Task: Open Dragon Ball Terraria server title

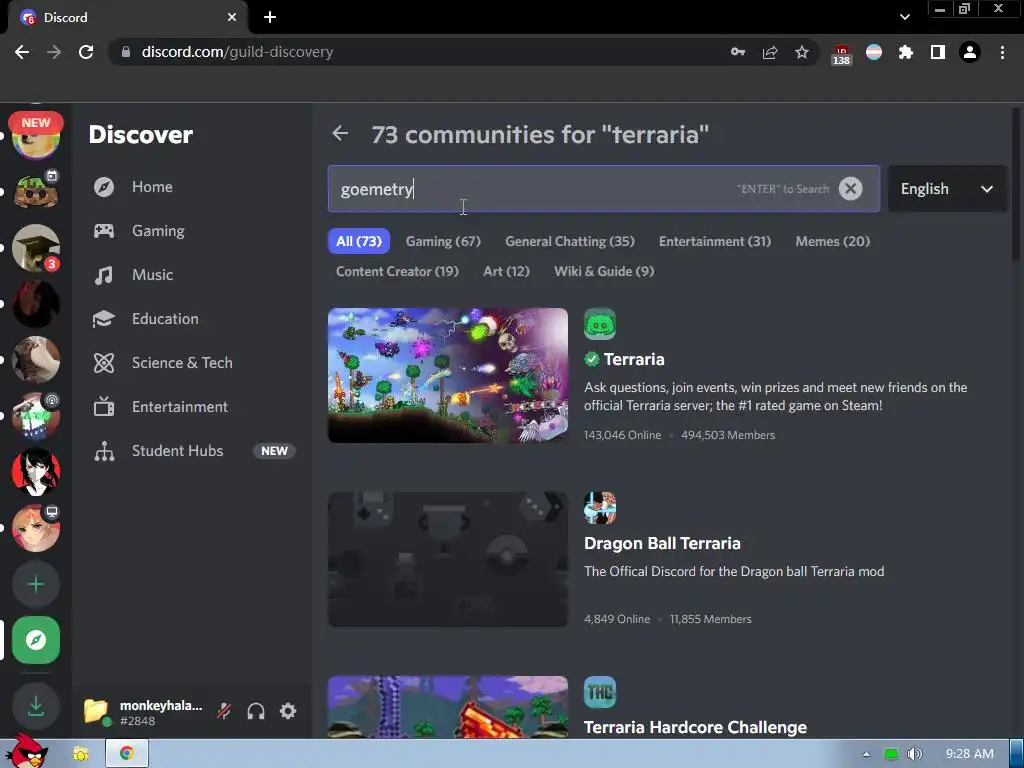Action: (x=662, y=543)
